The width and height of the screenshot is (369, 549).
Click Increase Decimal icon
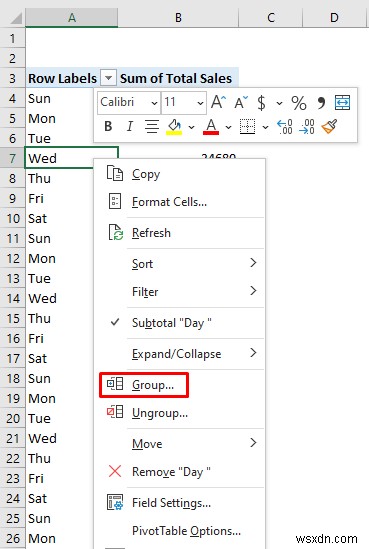point(285,127)
